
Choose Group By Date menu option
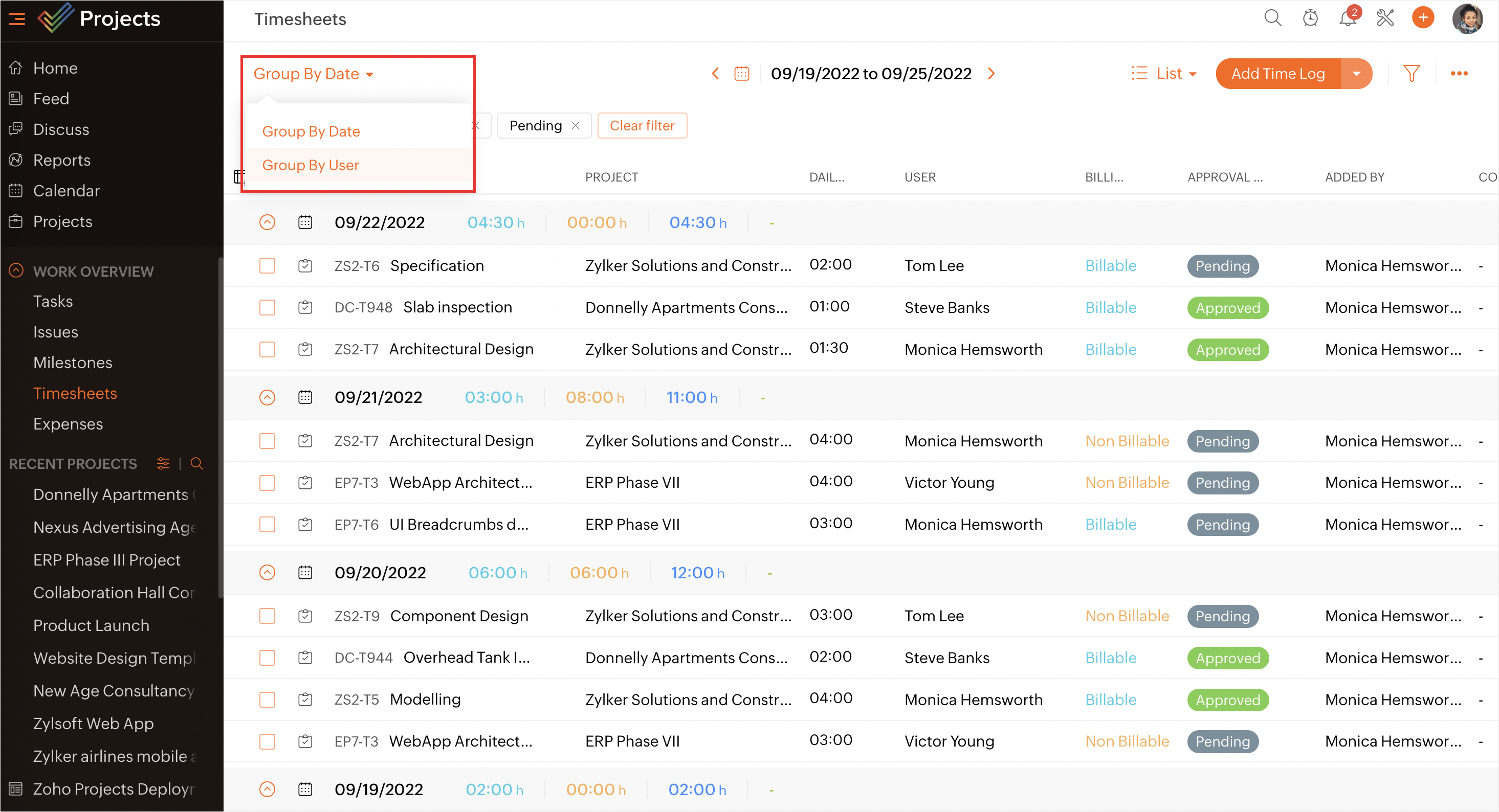[x=359, y=131]
